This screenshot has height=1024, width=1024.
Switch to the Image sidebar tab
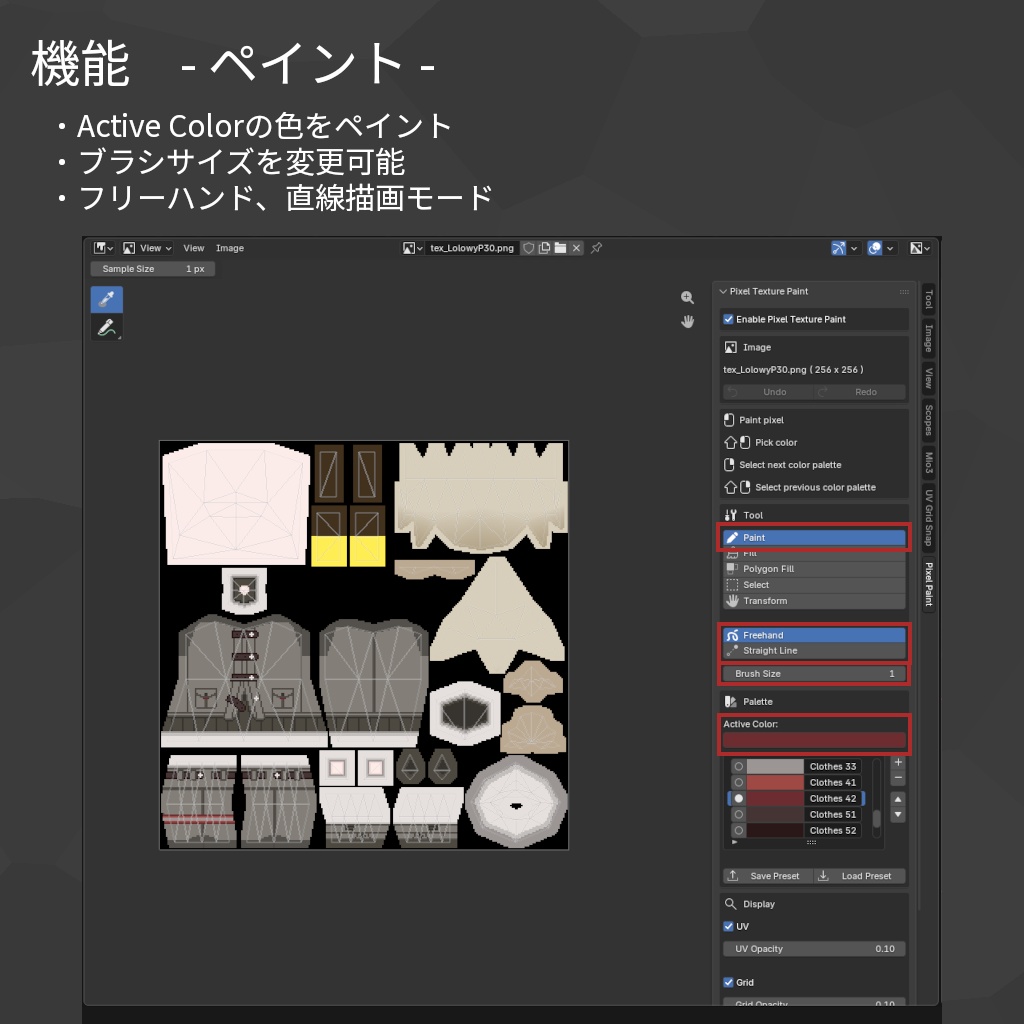[x=928, y=338]
